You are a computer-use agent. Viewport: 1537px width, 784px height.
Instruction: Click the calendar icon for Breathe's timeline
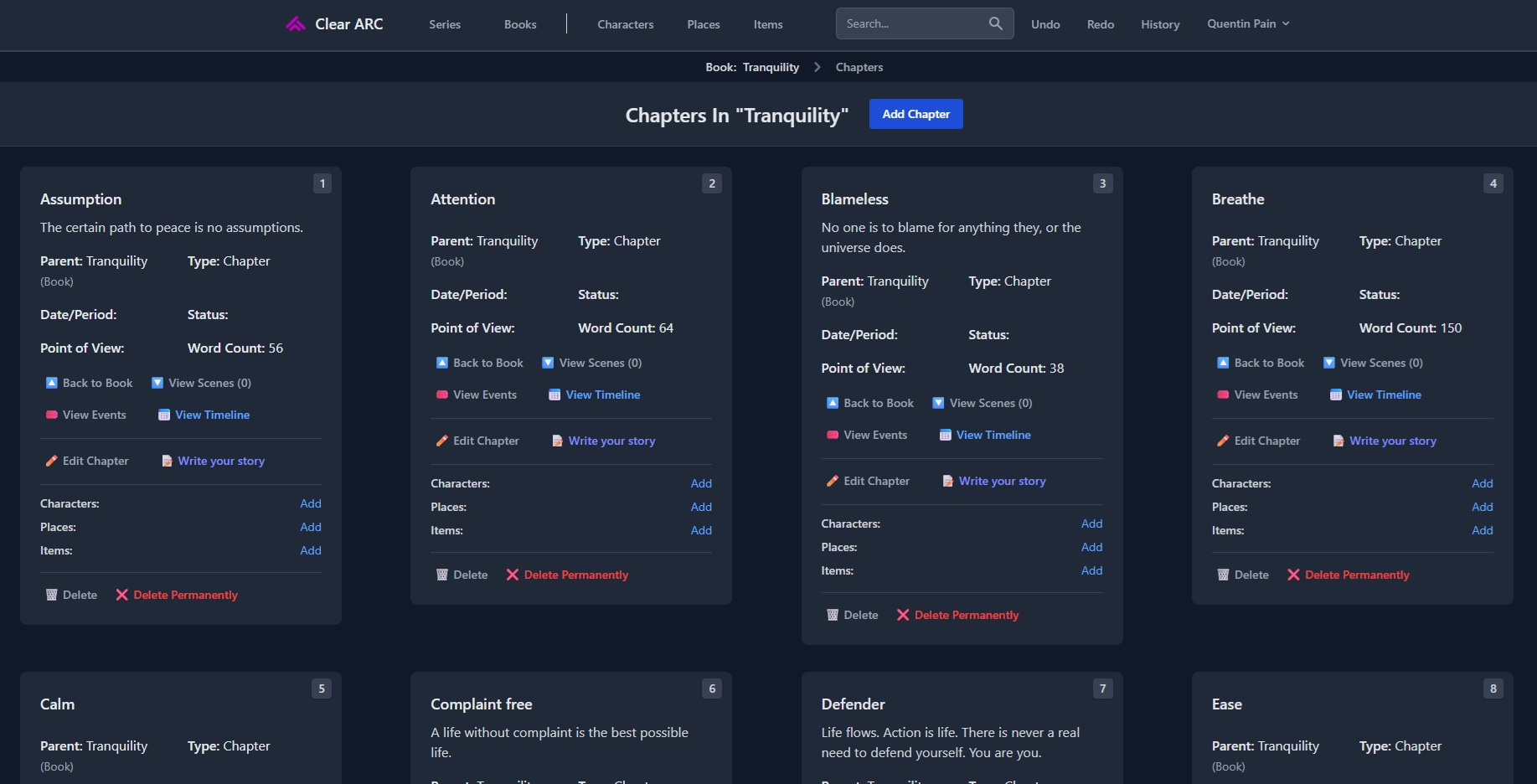click(1336, 395)
